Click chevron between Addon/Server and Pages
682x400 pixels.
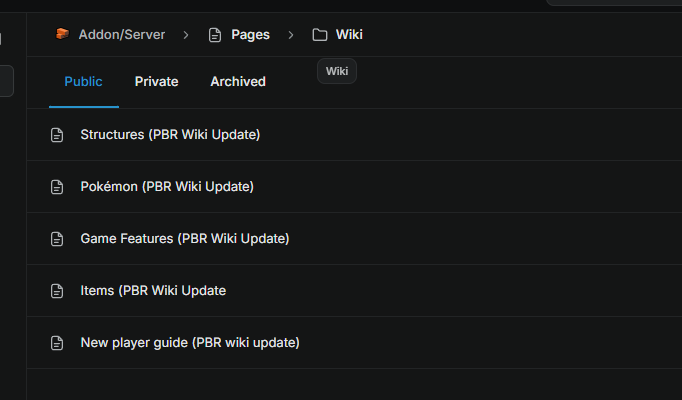coord(186,35)
